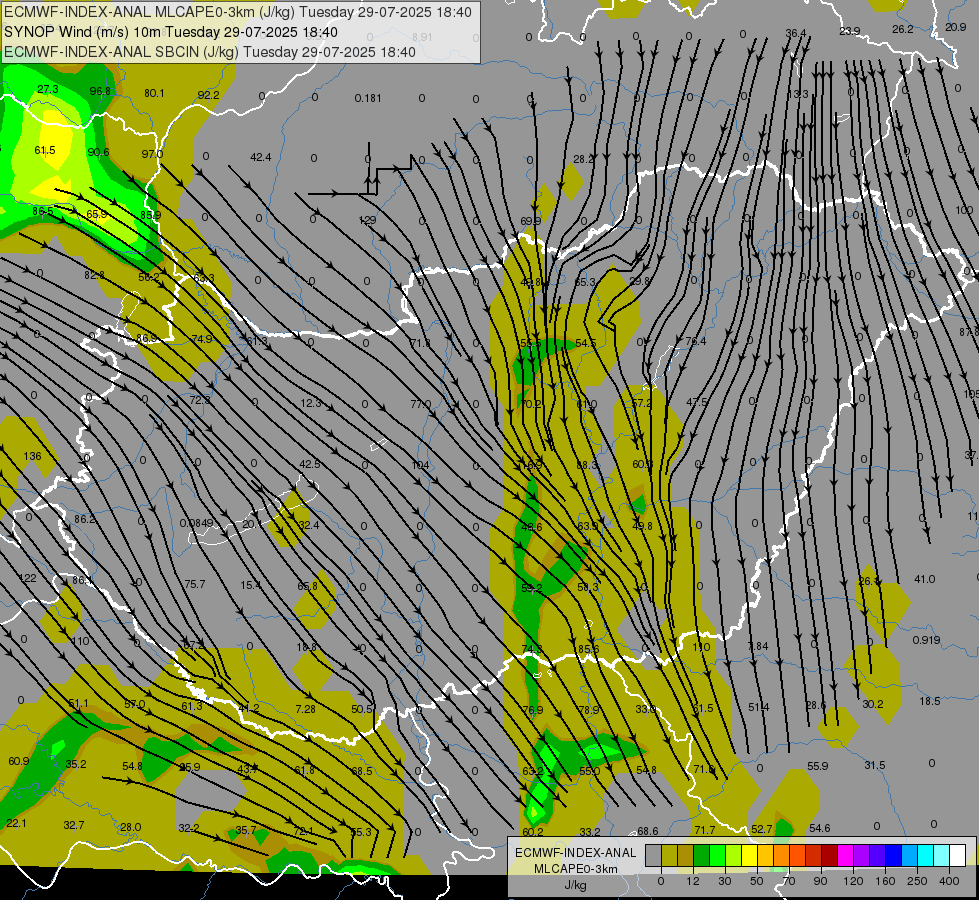Click the map value 129
This screenshot has height=900, width=979.
[x=367, y=220]
